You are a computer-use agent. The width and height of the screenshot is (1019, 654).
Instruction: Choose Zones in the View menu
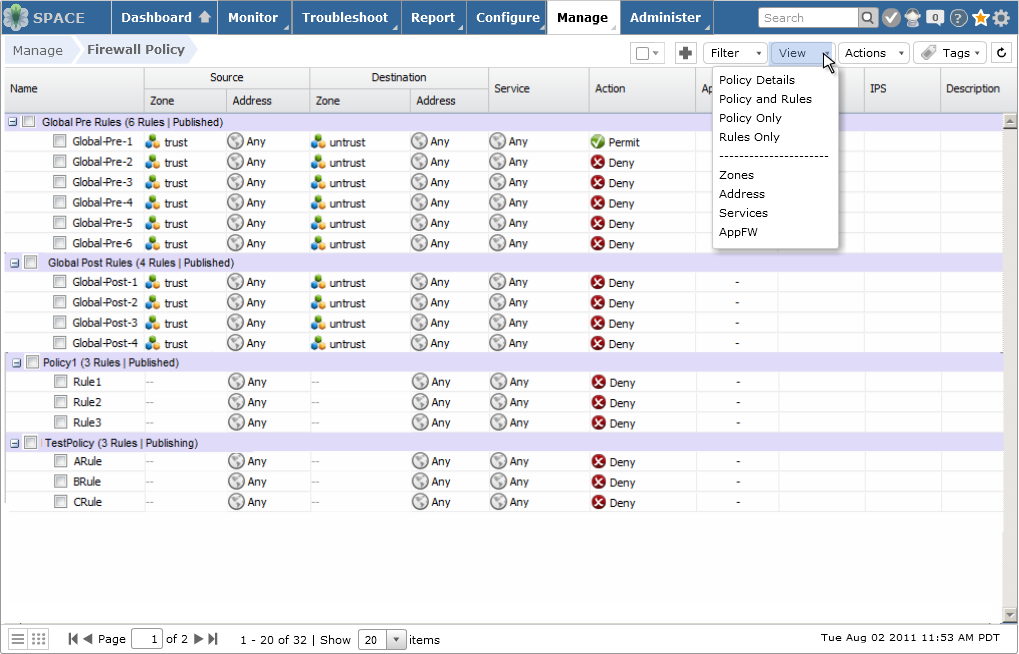[736, 175]
